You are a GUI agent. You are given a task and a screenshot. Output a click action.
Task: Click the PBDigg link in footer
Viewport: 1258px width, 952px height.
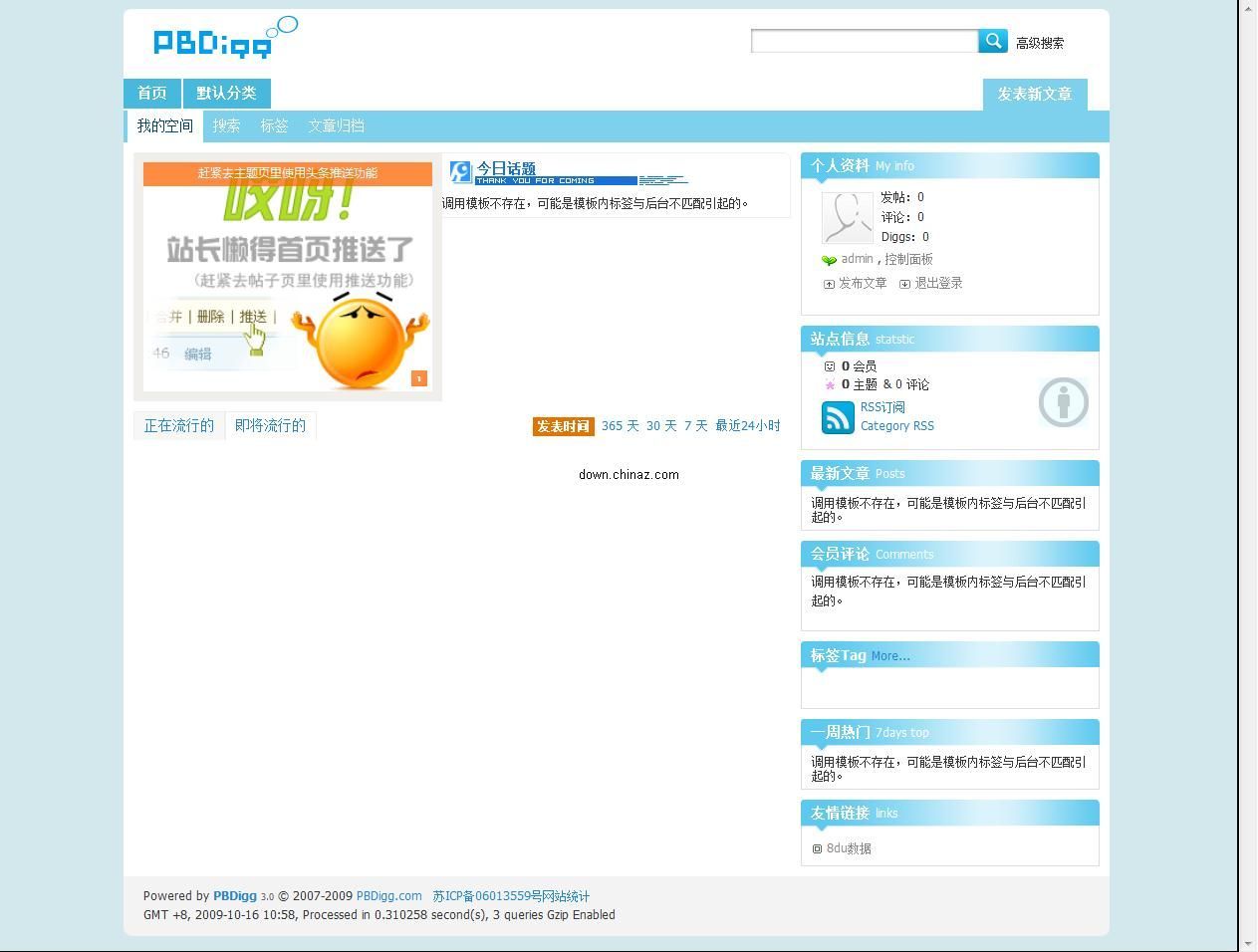235,896
